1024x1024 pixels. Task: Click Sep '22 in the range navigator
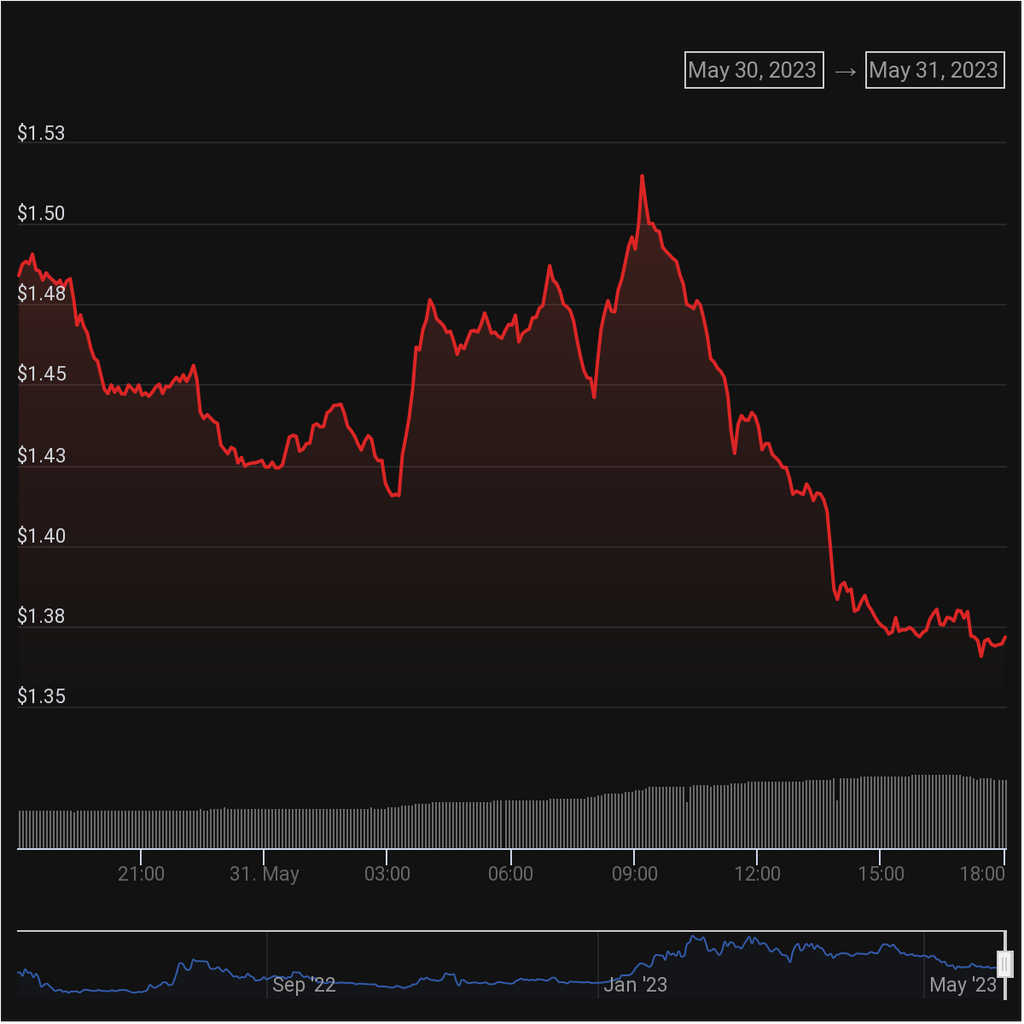click(304, 985)
